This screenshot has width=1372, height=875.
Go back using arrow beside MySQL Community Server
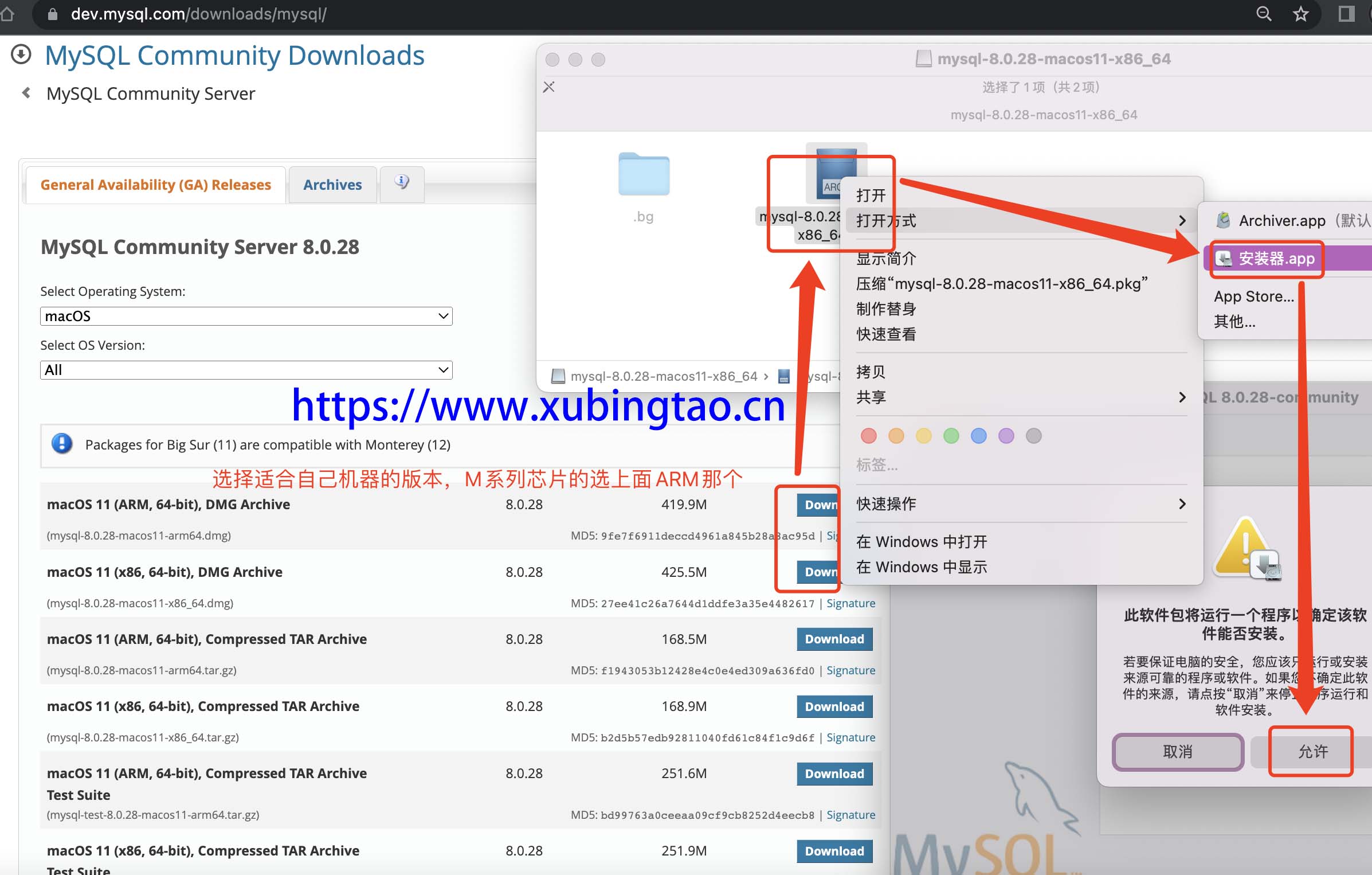pyautogui.click(x=26, y=93)
